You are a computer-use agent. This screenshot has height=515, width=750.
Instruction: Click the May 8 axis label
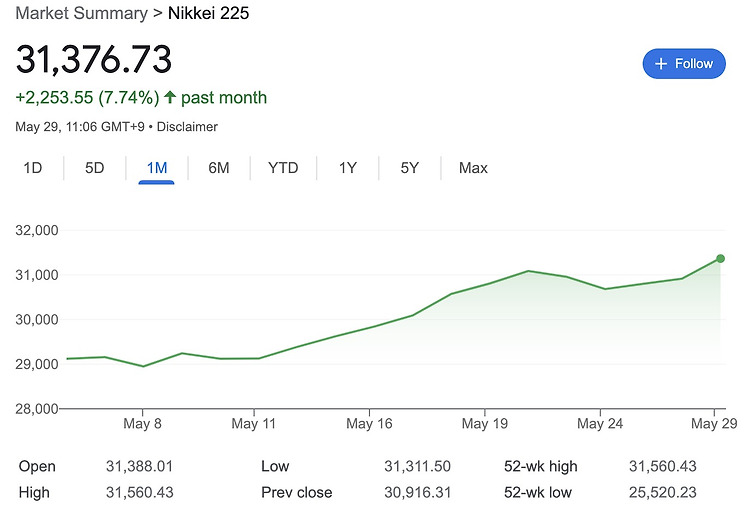142,424
